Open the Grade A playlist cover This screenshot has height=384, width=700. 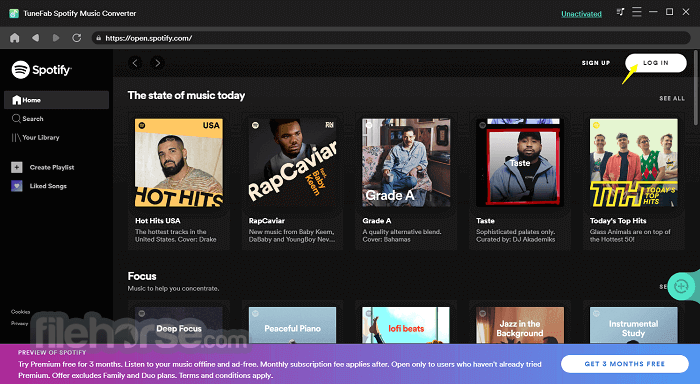(406, 163)
